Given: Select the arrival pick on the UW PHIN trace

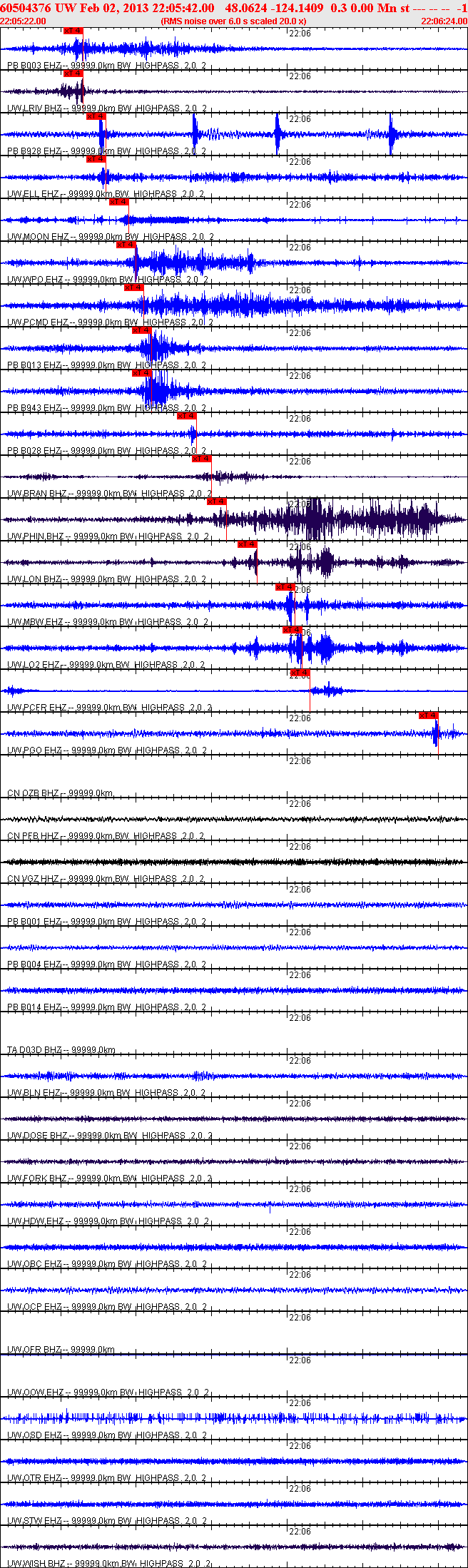Looking at the screenshot, I should (x=217, y=502).
